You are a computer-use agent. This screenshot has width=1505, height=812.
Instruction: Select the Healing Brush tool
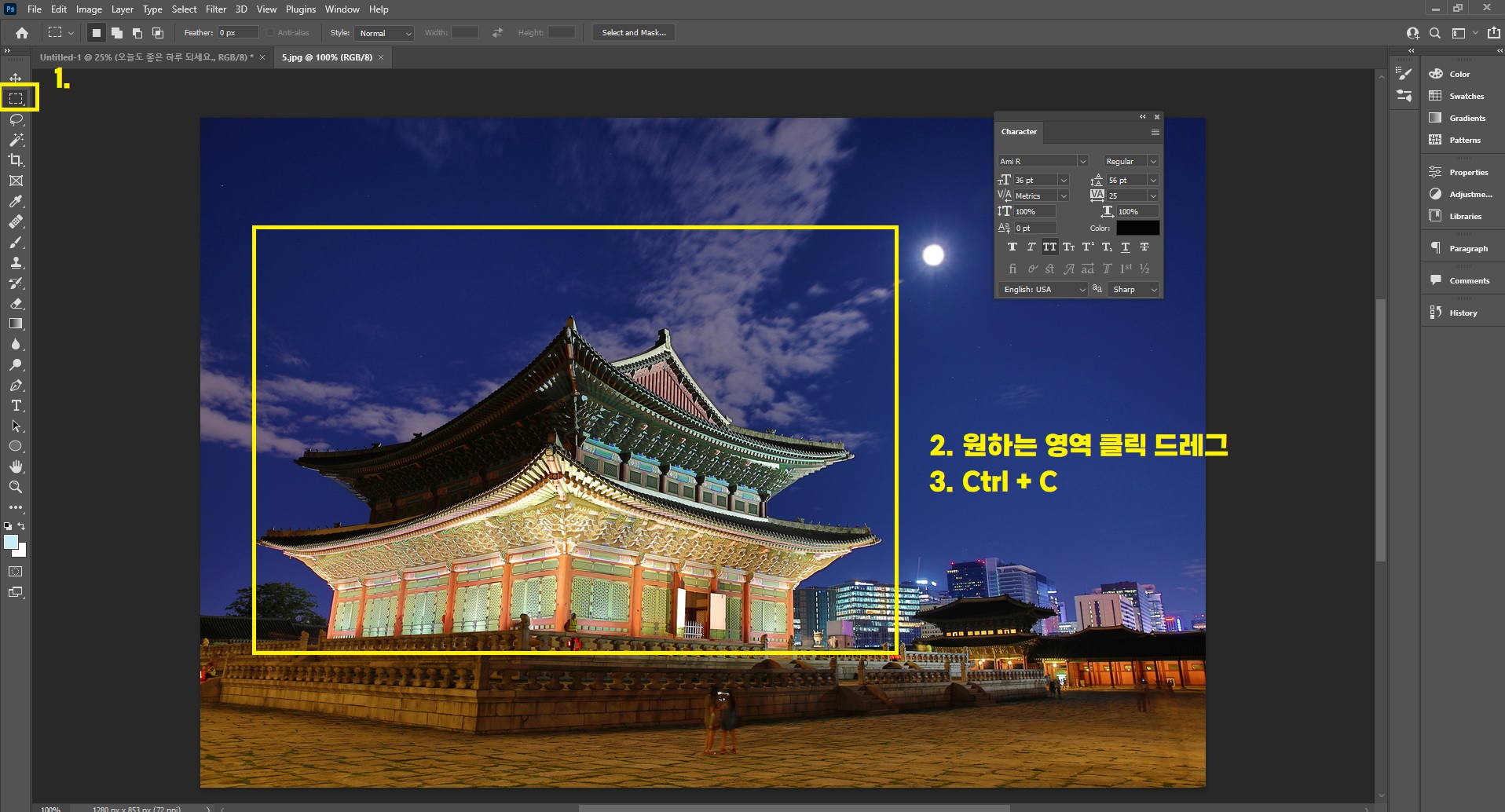(x=16, y=221)
